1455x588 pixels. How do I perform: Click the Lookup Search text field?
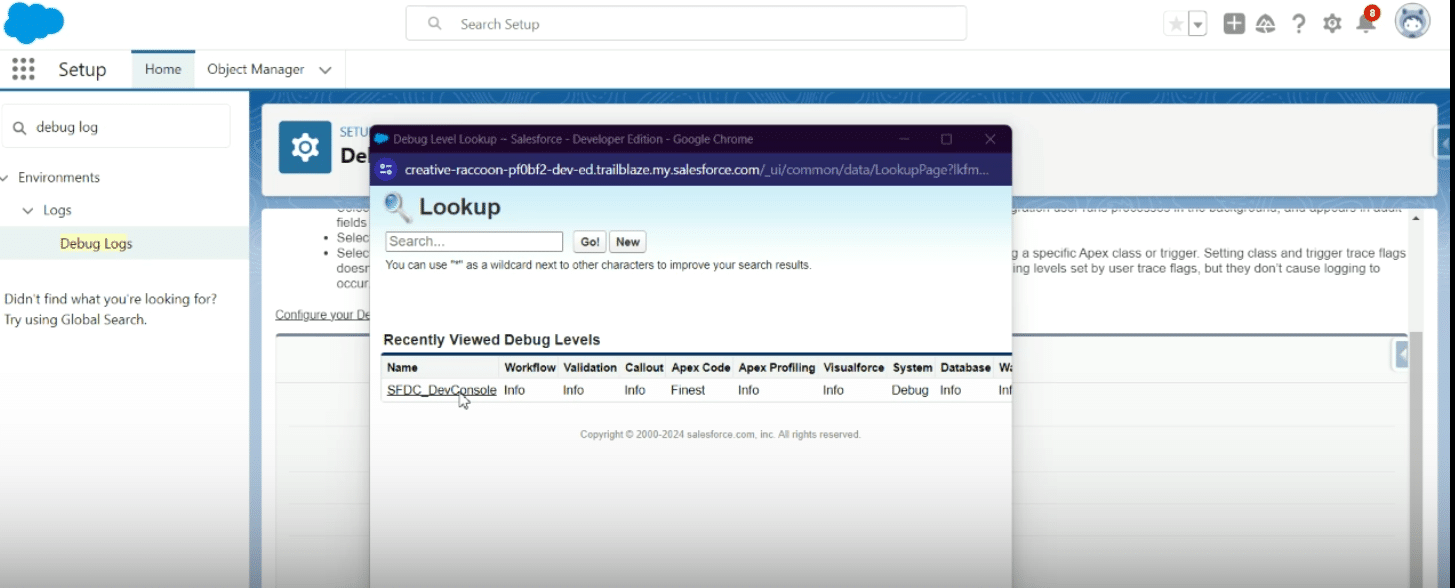click(474, 241)
